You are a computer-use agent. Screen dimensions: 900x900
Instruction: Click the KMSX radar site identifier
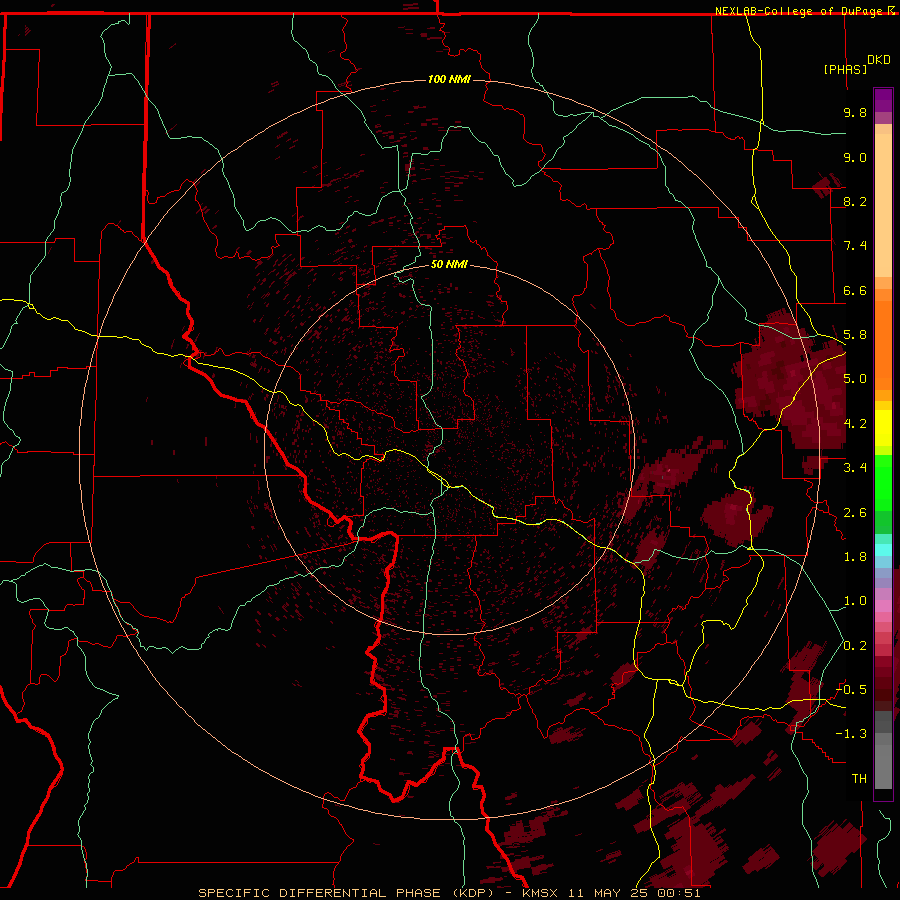pyautogui.click(x=540, y=893)
